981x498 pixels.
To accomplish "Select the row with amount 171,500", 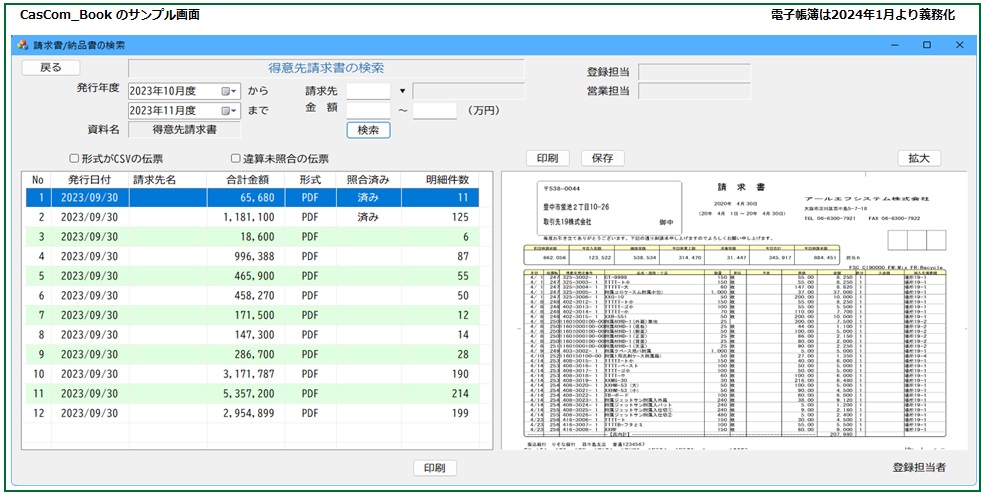I will (252, 315).
